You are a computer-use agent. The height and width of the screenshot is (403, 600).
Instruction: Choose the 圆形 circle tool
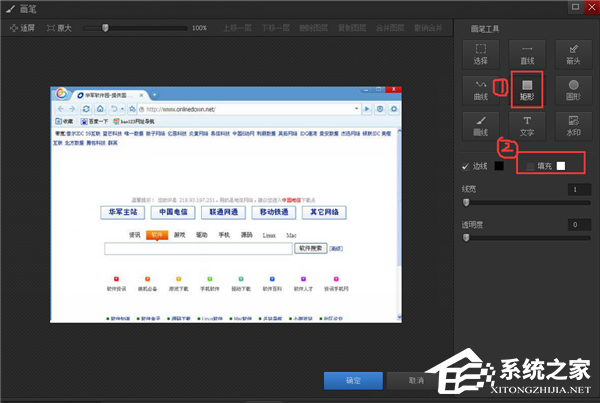click(573, 90)
